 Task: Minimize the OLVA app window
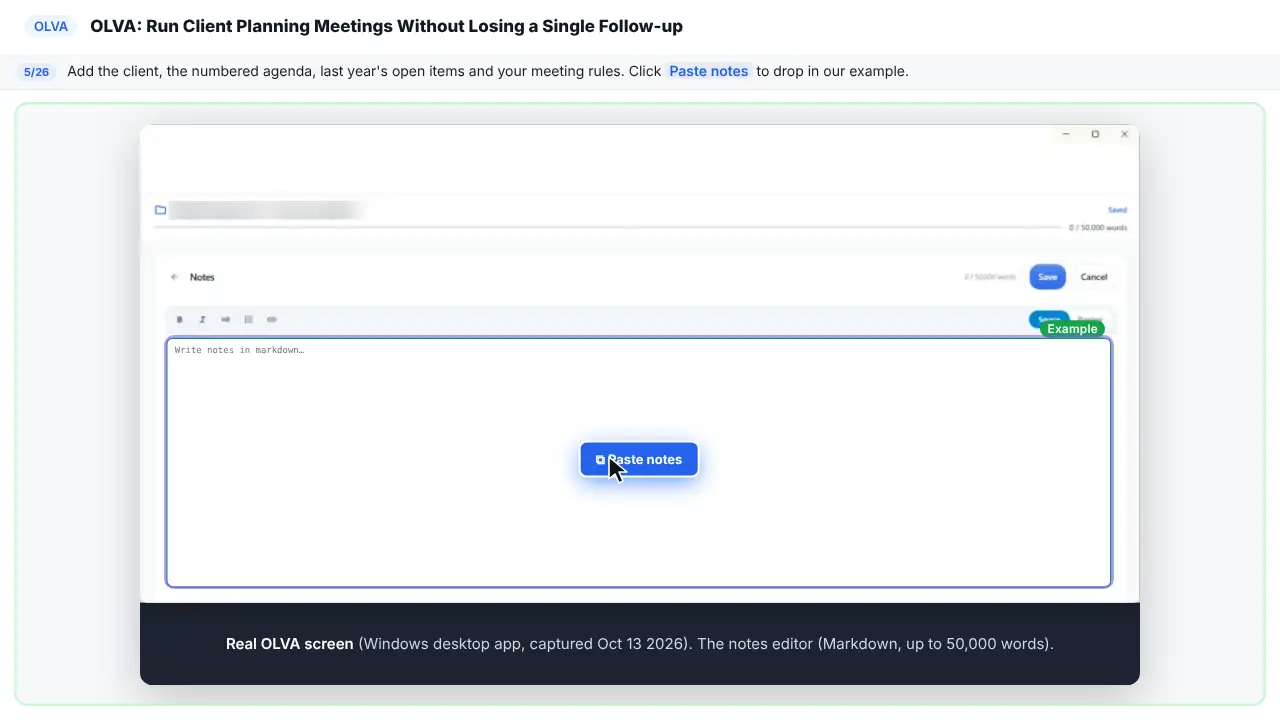click(x=1066, y=134)
